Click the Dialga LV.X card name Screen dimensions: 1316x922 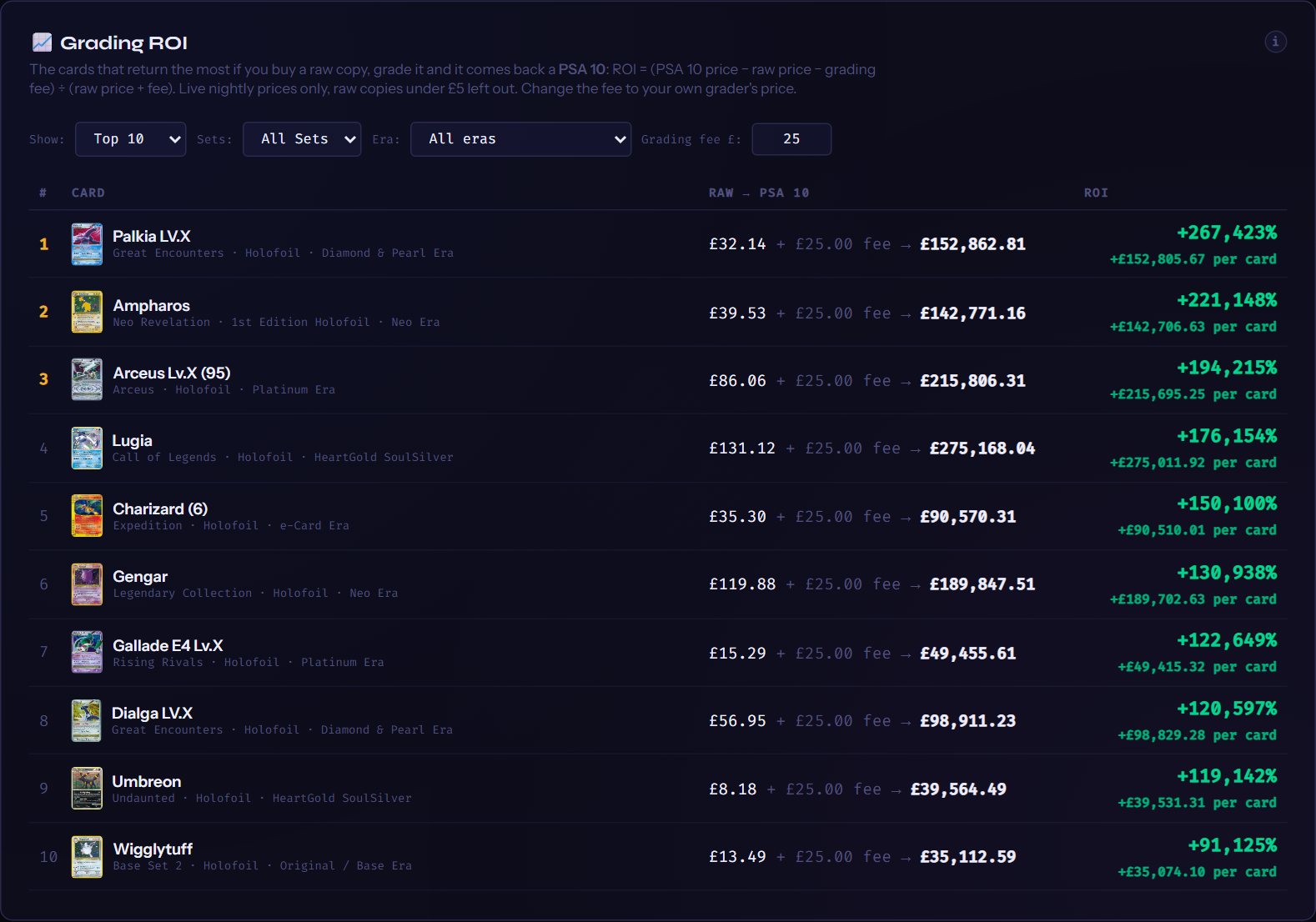tap(153, 714)
